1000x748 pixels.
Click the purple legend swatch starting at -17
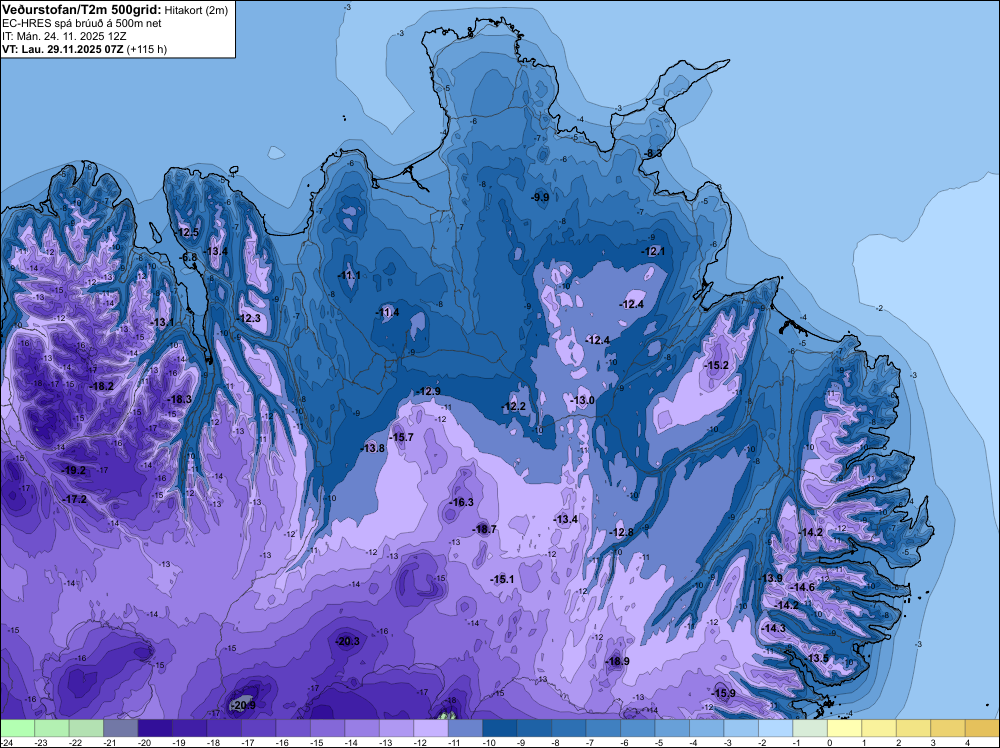258,728
